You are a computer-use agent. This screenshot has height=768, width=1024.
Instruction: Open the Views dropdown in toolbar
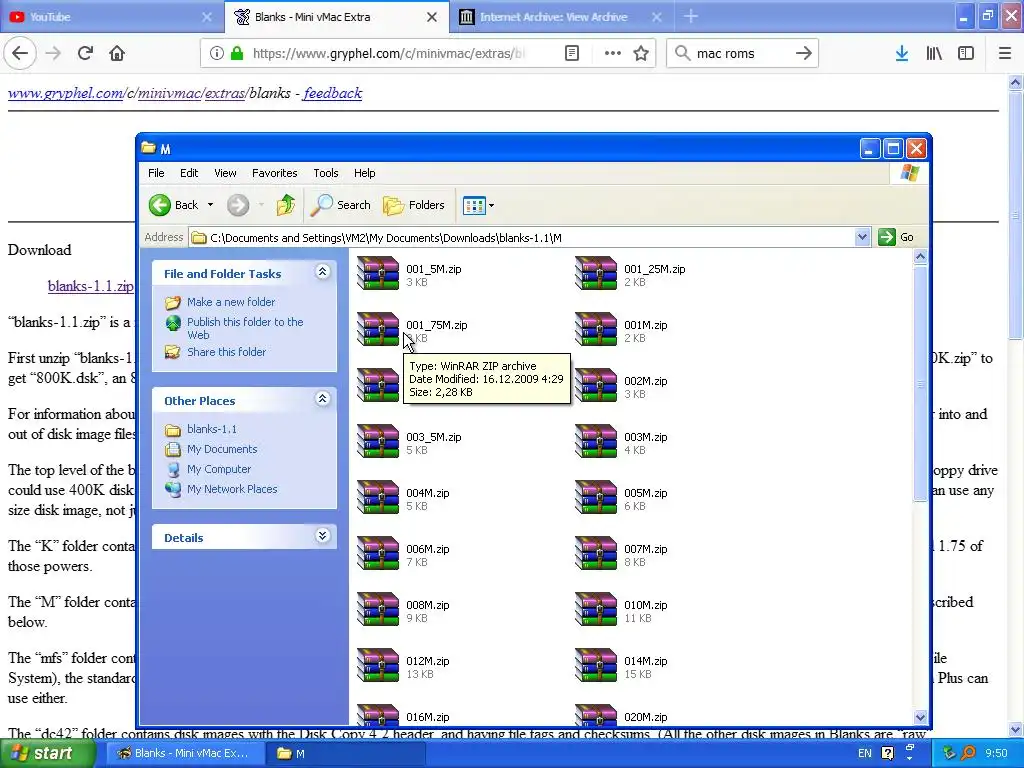coord(478,206)
